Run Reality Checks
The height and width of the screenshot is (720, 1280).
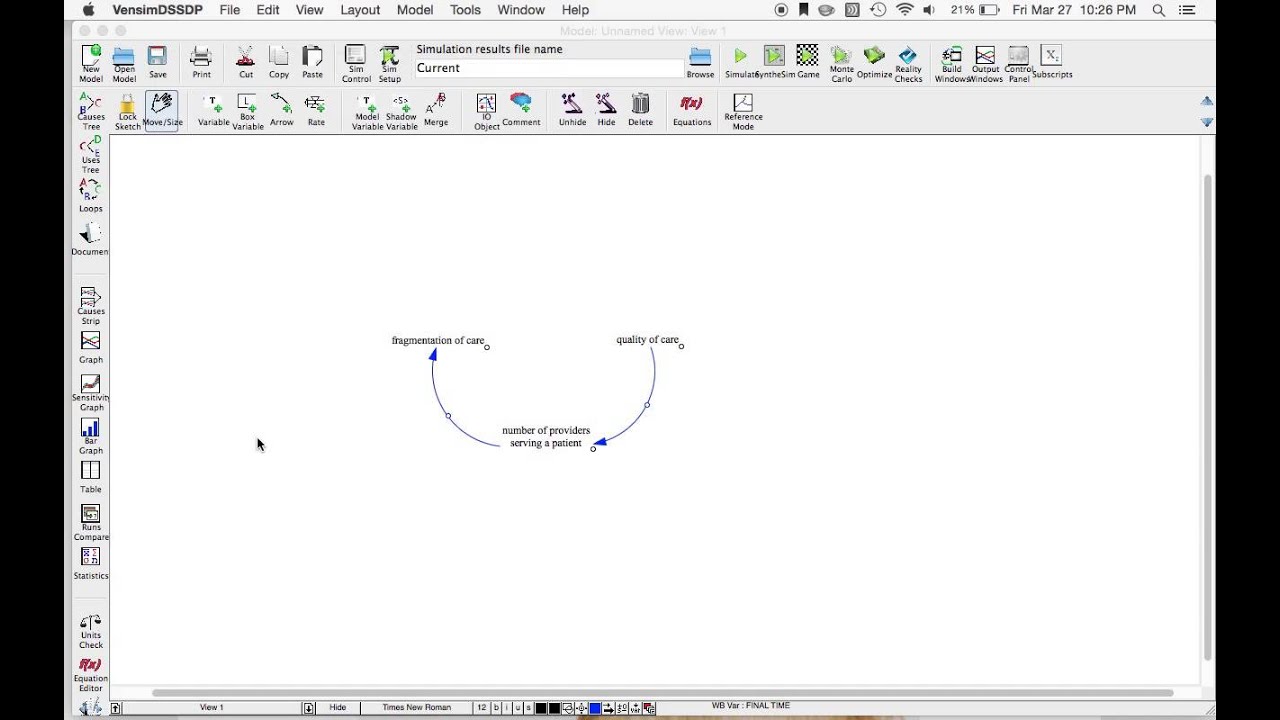coord(908,63)
